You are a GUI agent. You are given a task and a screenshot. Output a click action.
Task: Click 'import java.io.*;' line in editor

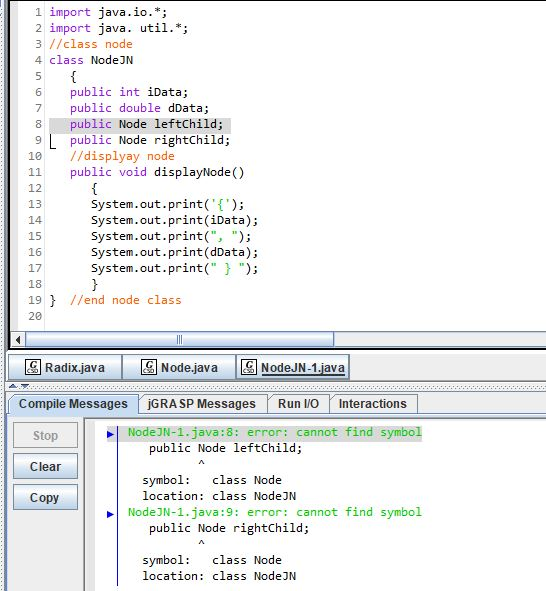pyautogui.click(x=108, y=12)
